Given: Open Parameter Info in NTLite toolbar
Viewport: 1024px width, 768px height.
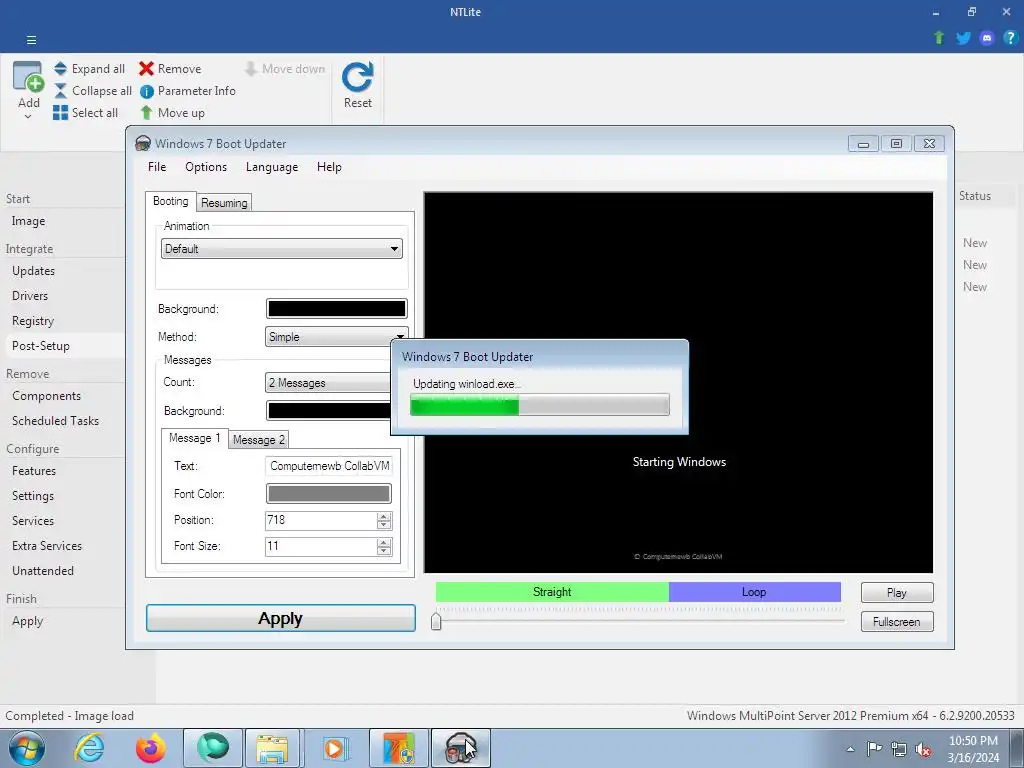Looking at the screenshot, I should pos(187,91).
